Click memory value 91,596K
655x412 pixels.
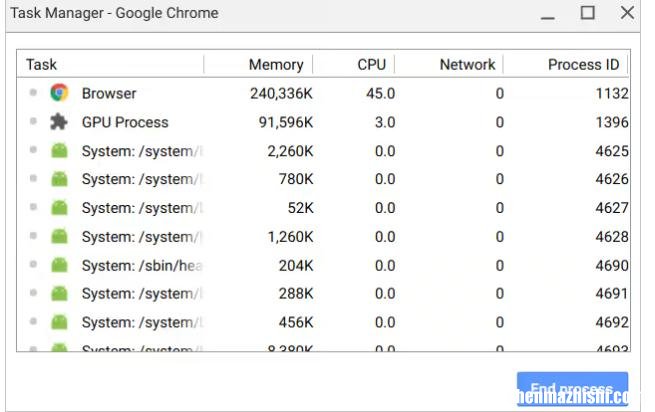coord(286,122)
